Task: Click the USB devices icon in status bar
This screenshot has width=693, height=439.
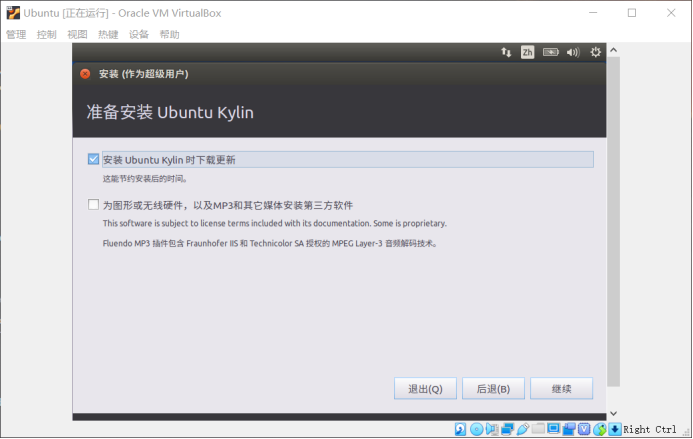Action: [x=523, y=429]
